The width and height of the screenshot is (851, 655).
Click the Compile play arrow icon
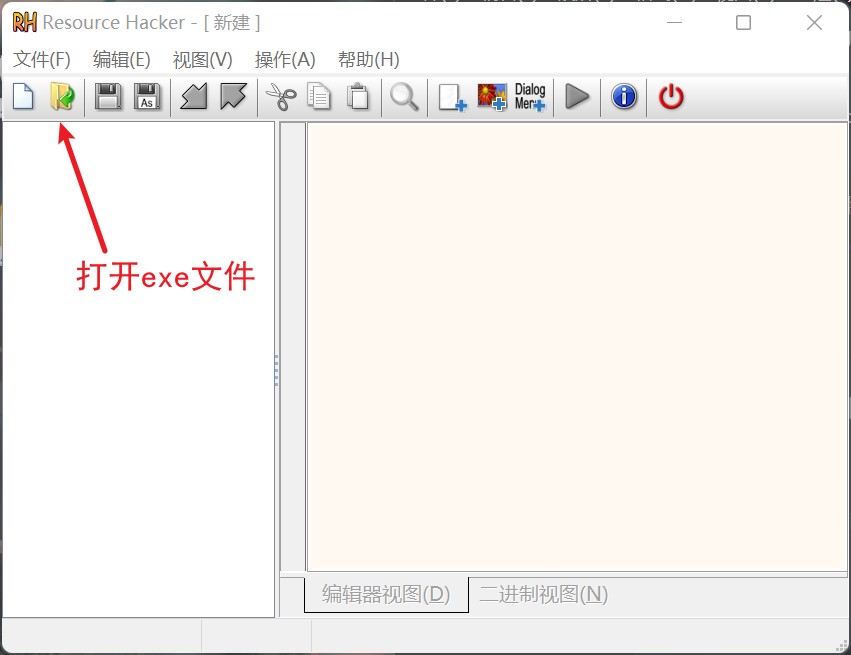click(x=577, y=97)
